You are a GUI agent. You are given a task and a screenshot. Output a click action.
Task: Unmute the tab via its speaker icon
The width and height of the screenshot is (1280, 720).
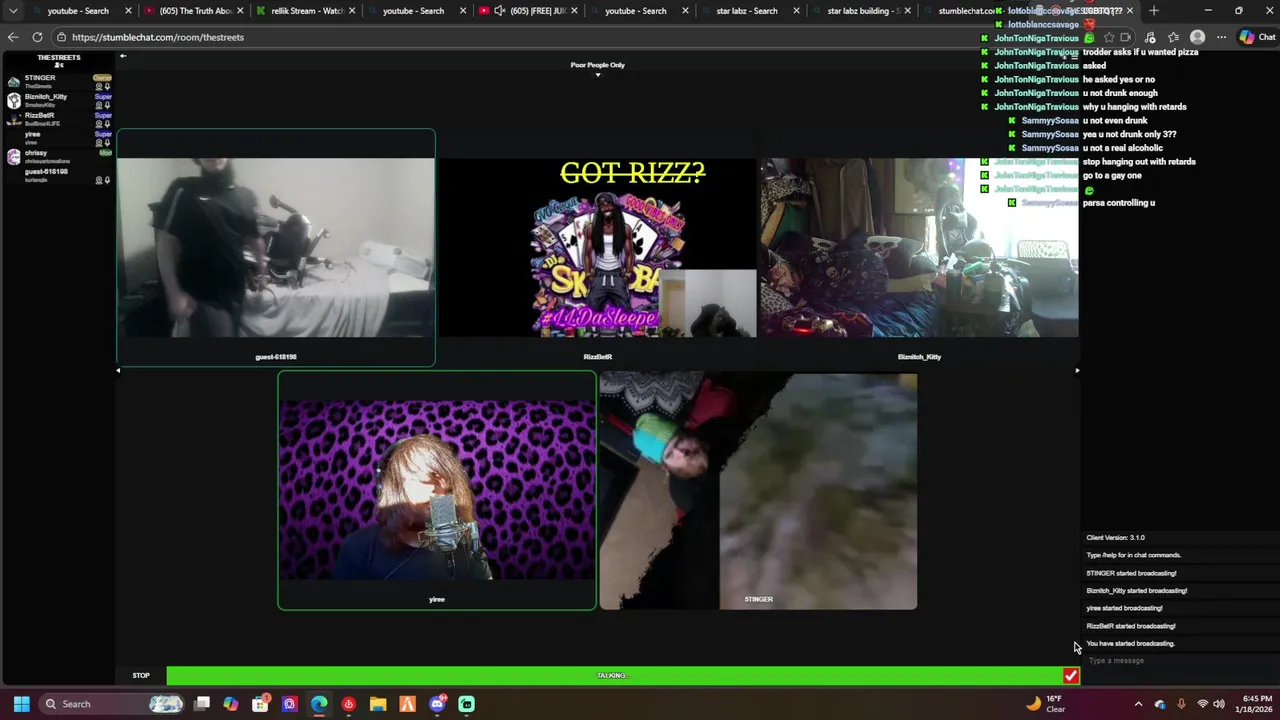pos(499,11)
